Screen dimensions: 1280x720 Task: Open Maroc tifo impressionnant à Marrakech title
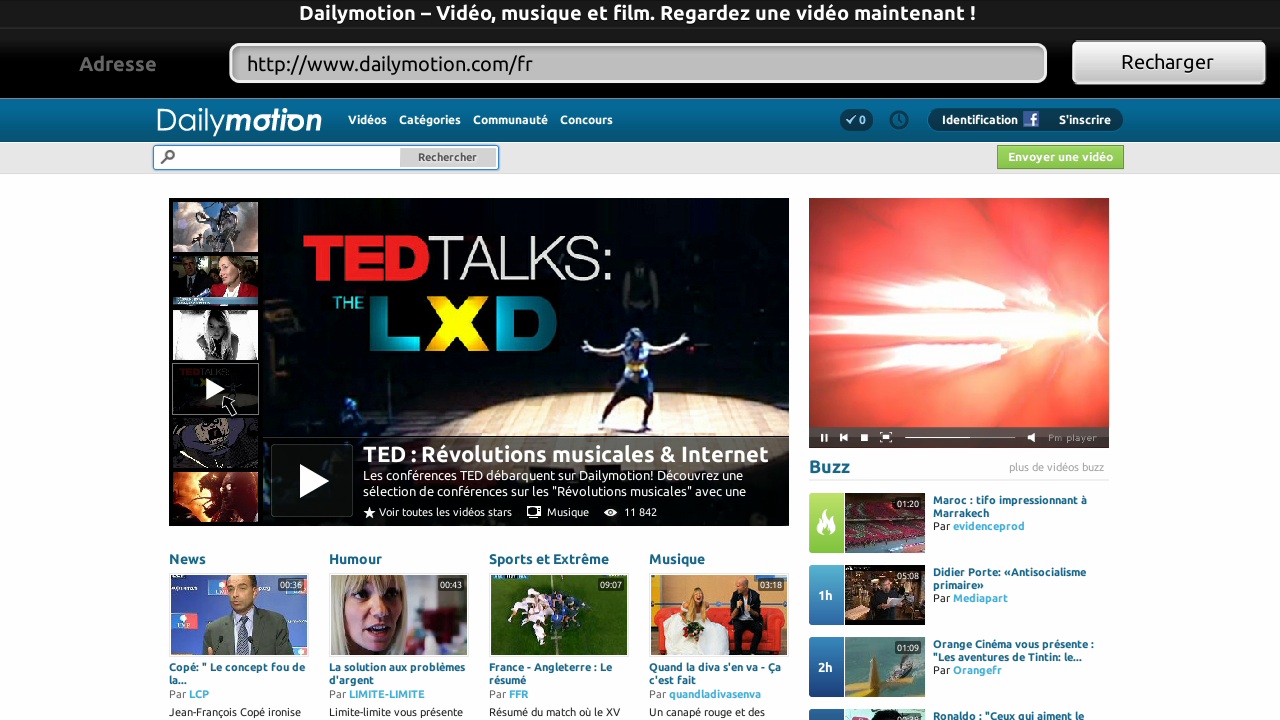[1010, 506]
